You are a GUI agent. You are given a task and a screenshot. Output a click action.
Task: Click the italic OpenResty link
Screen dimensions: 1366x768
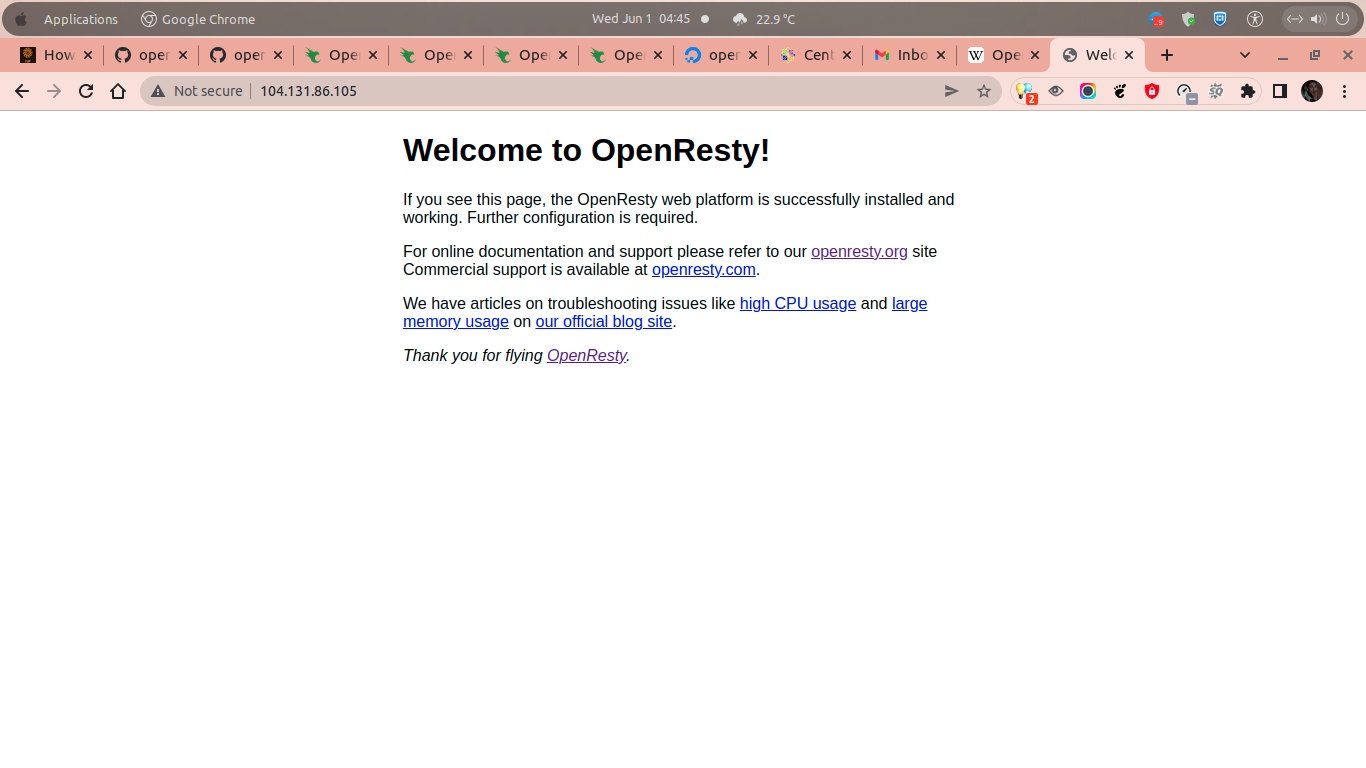point(587,356)
